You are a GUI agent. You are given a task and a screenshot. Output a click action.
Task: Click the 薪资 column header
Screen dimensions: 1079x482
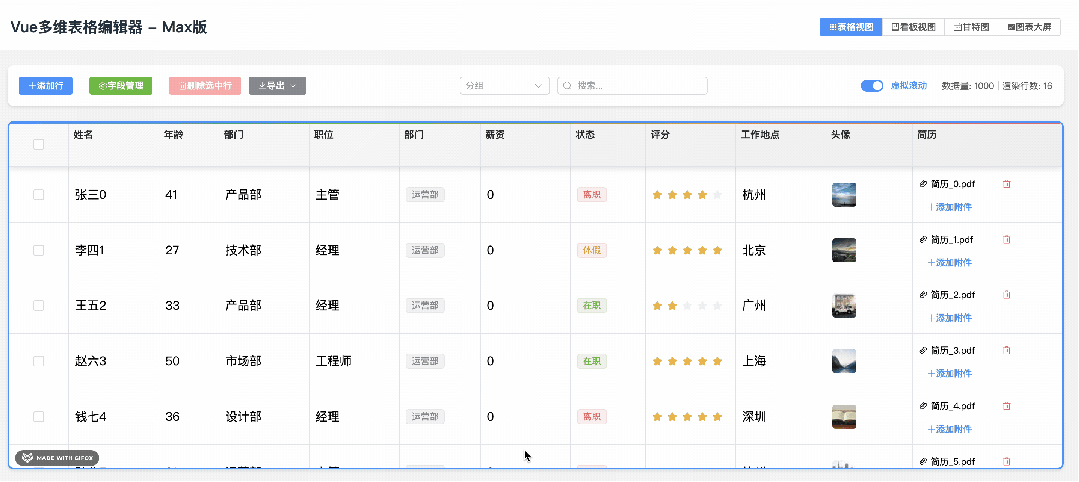[x=495, y=135]
